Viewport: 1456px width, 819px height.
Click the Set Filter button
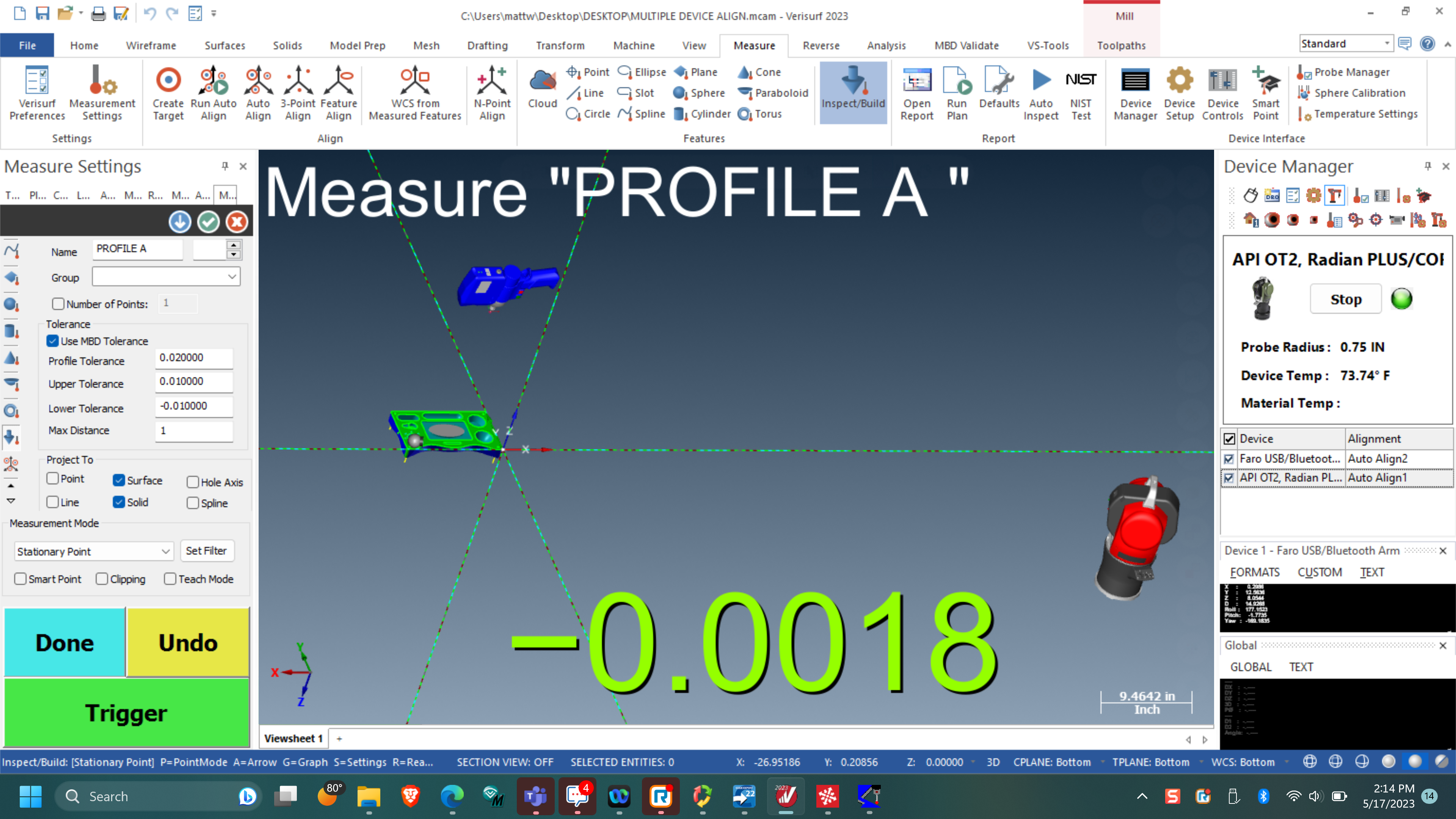(x=206, y=551)
